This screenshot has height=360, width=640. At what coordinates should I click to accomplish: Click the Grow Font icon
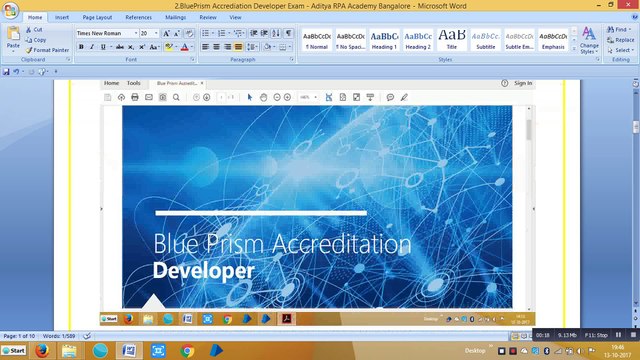[166, 33]
